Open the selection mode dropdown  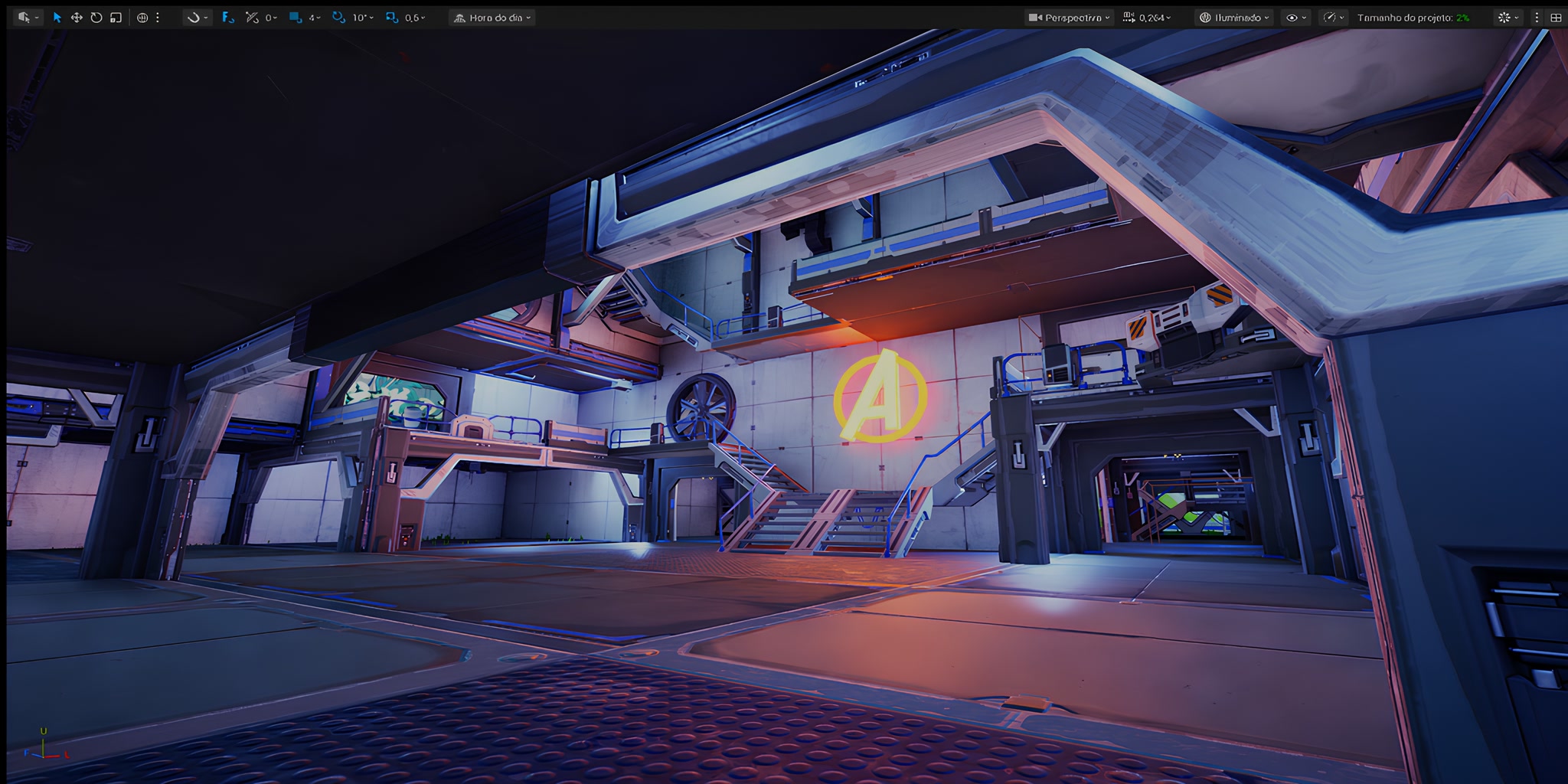[x=28, y=18]
